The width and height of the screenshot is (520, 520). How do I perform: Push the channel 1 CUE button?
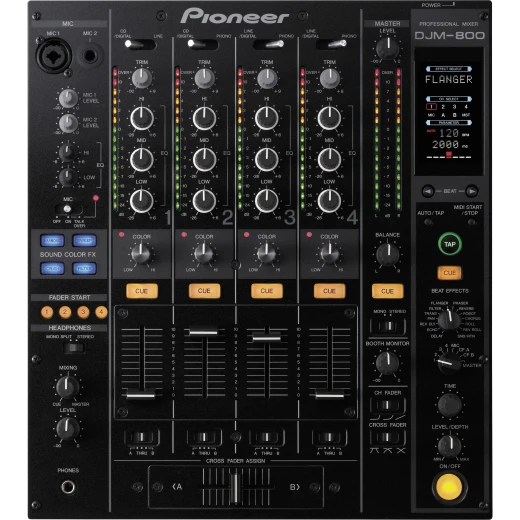pyautogui.click(x=142, y=291)
